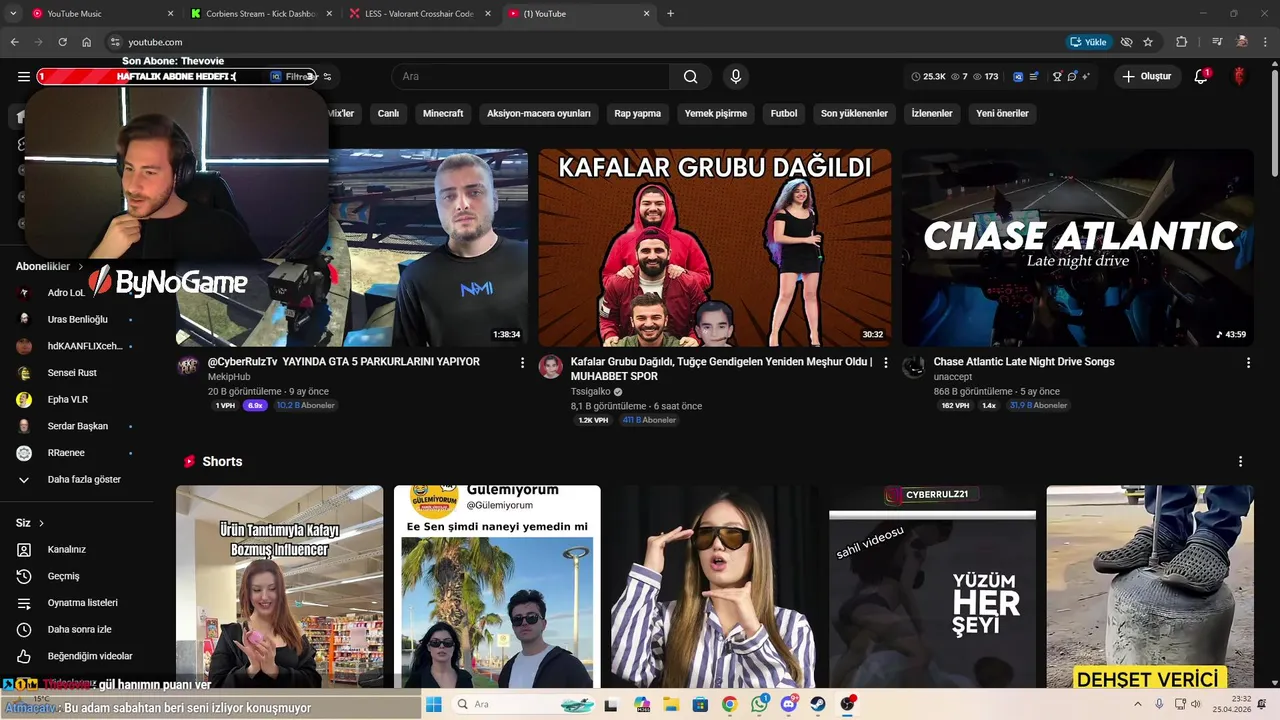Click the YouTube search input field
The width and height of the screenshot is (1280, 720).
530,77
